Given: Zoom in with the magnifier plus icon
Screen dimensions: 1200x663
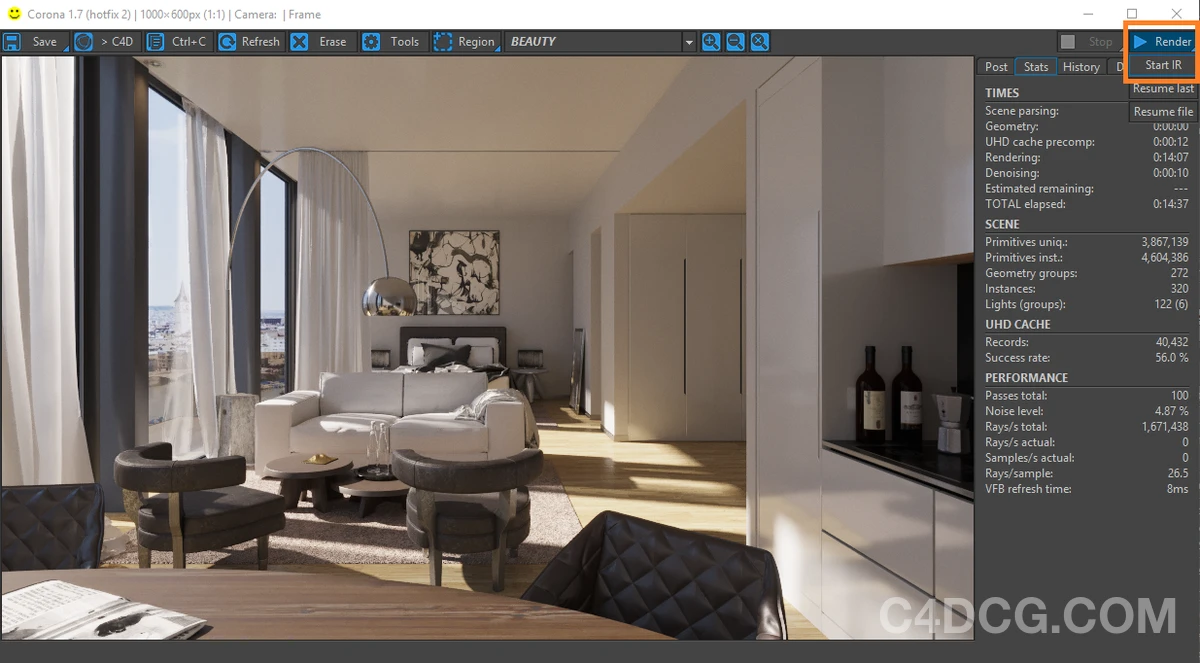Looking at the screenshot, I should click(711, 42).
